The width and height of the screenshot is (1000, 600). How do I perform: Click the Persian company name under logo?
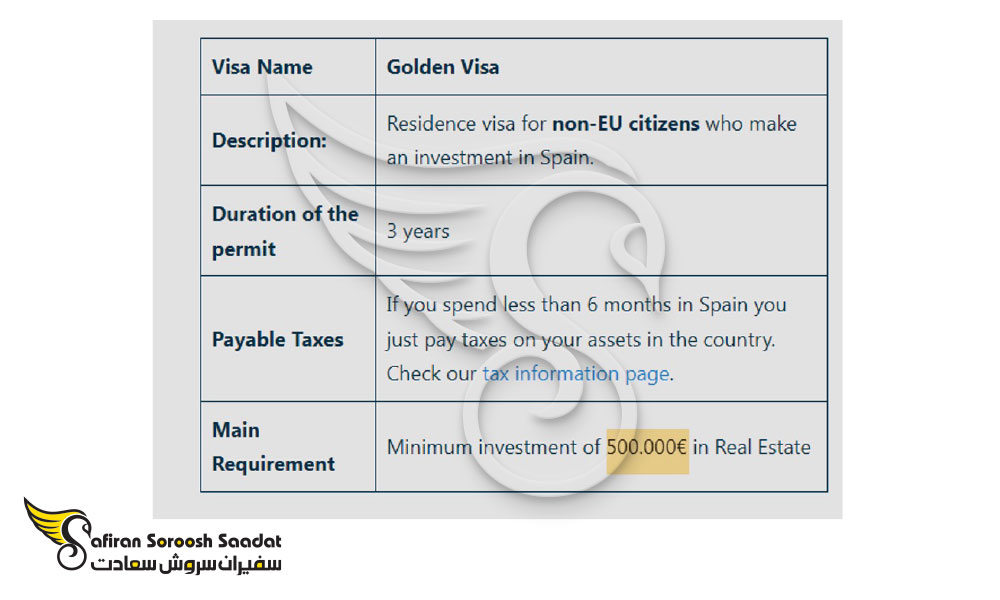tap(186, 564)
